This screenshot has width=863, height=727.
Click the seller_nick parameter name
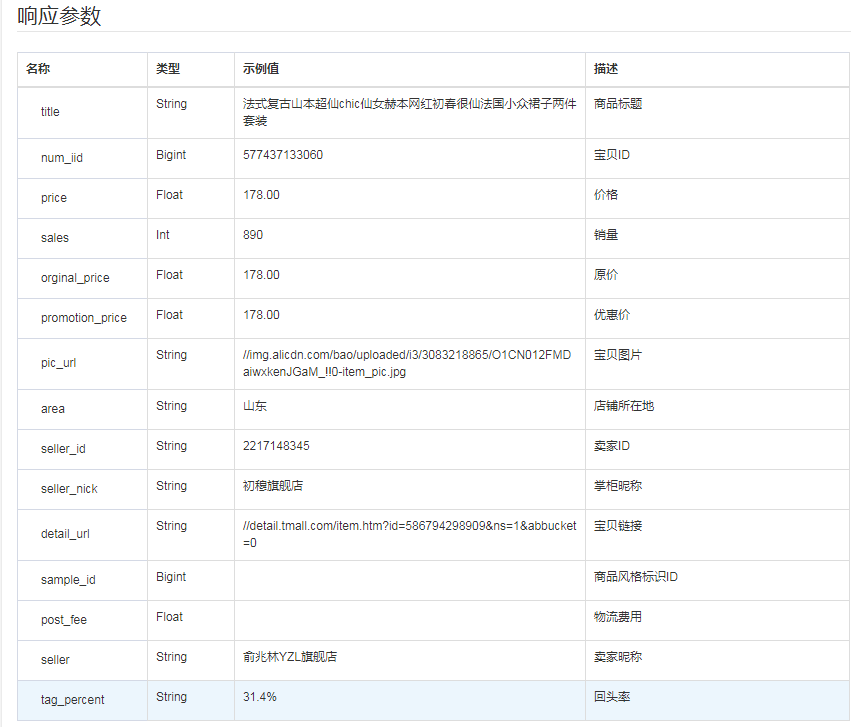pos(69,489)
